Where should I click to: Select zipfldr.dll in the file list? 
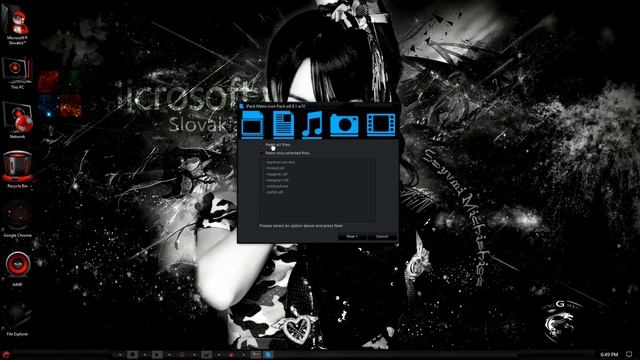(x=275, y=192)
